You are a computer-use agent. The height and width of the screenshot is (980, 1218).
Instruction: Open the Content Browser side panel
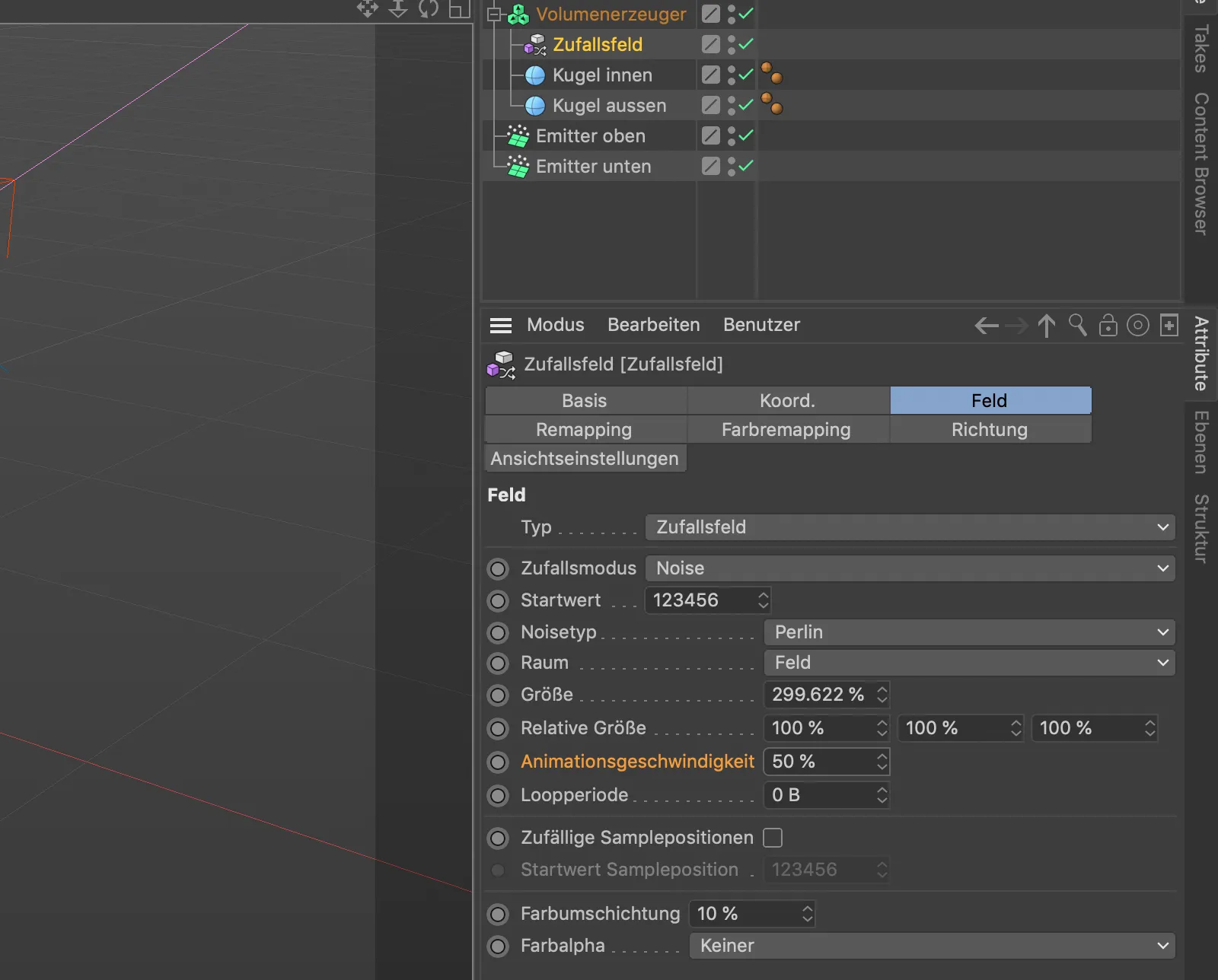point(1202,164)
